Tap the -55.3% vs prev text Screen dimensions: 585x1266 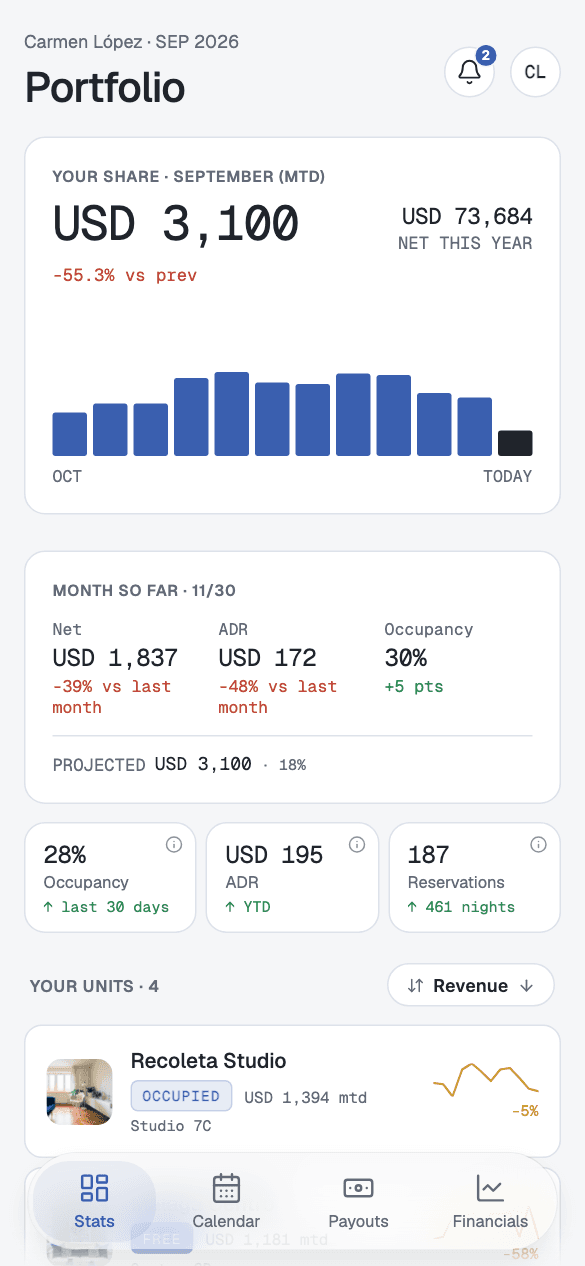coord(125,275)
